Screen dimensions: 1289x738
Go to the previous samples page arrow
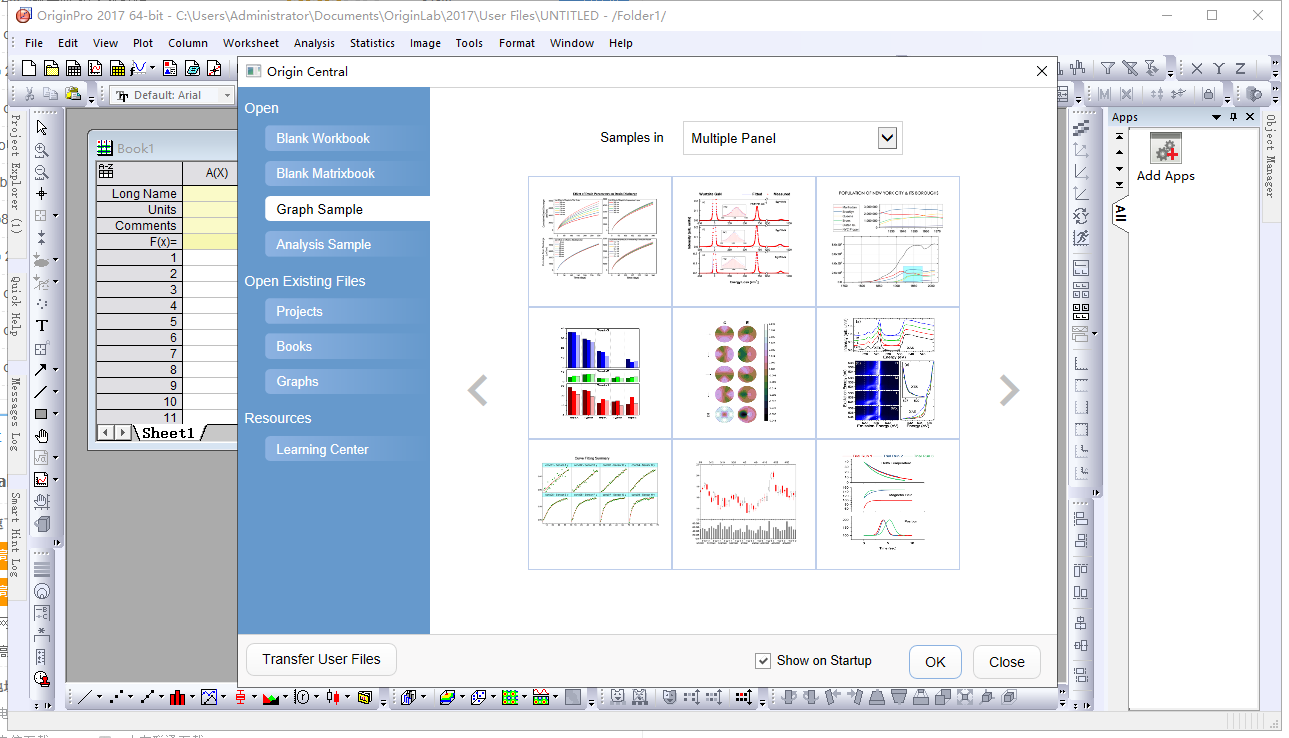(x=478, y=390)
